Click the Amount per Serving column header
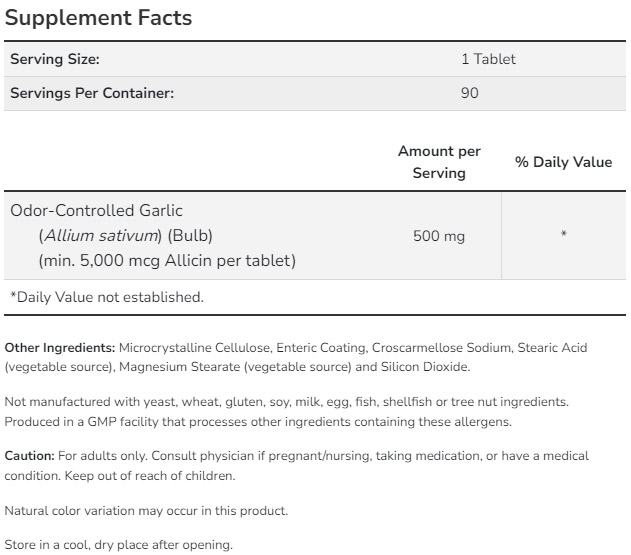The width and height of the screenshot is (631, 555). point(439,162)
